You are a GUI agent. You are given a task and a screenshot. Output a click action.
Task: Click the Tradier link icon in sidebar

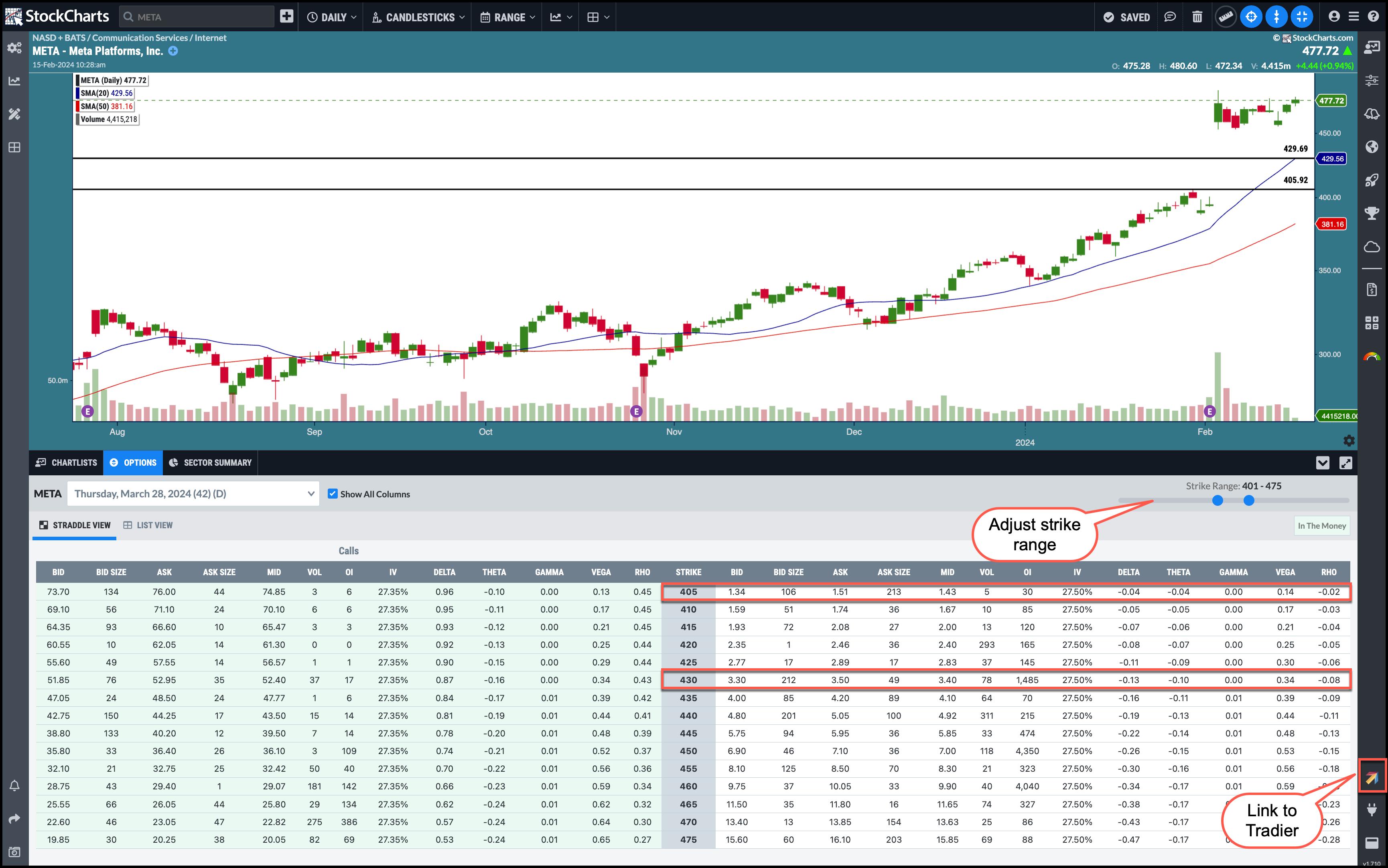(x=1372, y=779)
